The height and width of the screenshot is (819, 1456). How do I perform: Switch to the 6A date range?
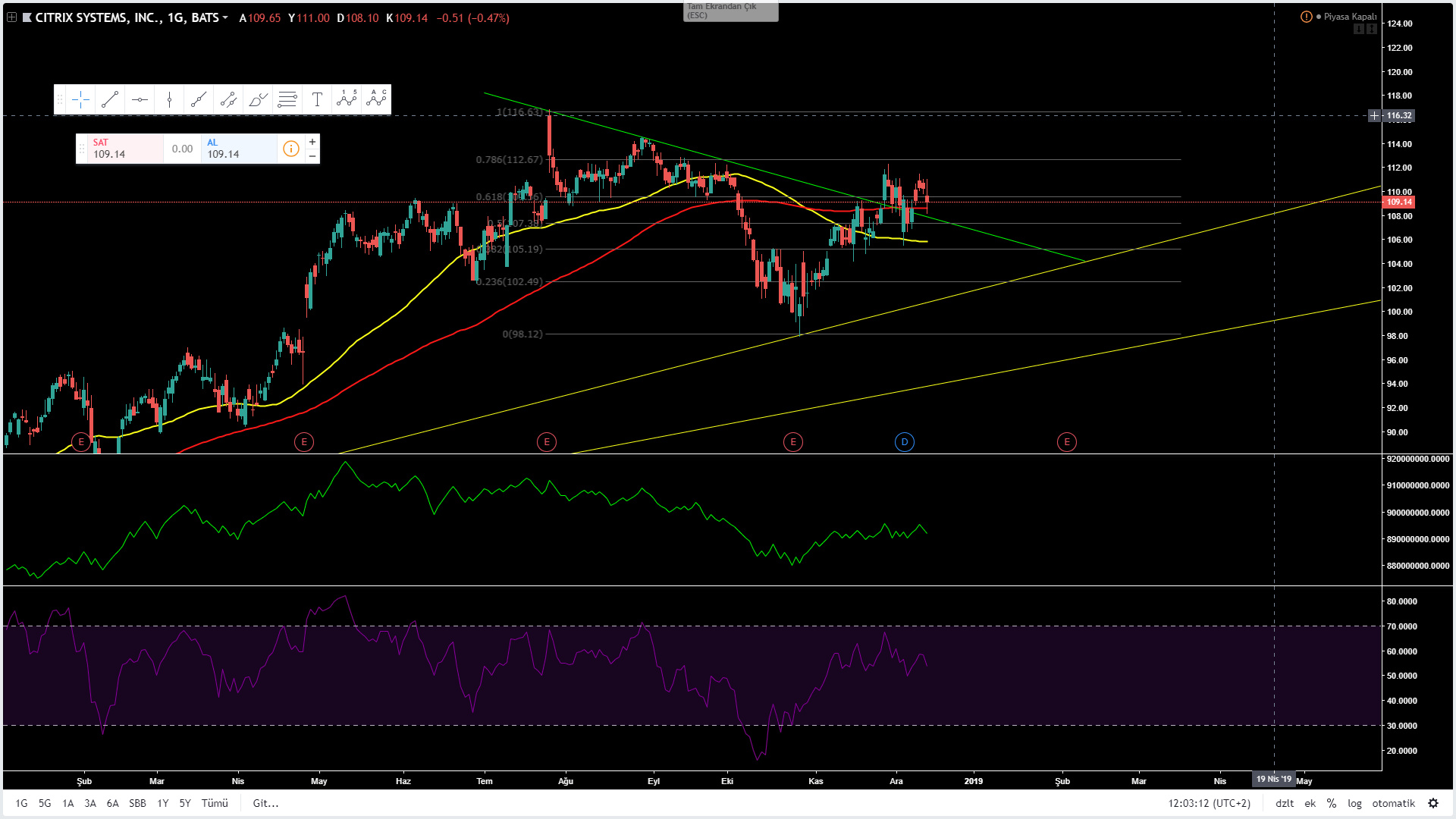pyautogui.click(x=112, y=803)
